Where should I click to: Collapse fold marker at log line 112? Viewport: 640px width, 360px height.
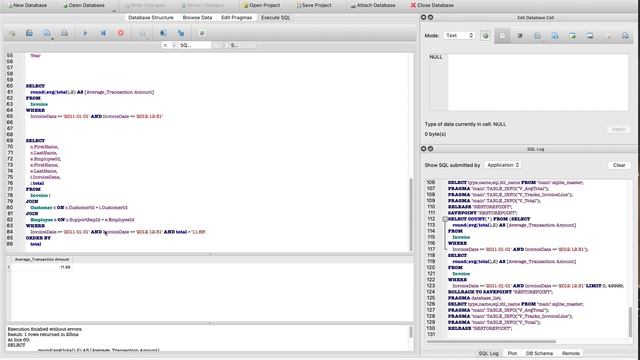pyautogui.click(x=445, y=219)
